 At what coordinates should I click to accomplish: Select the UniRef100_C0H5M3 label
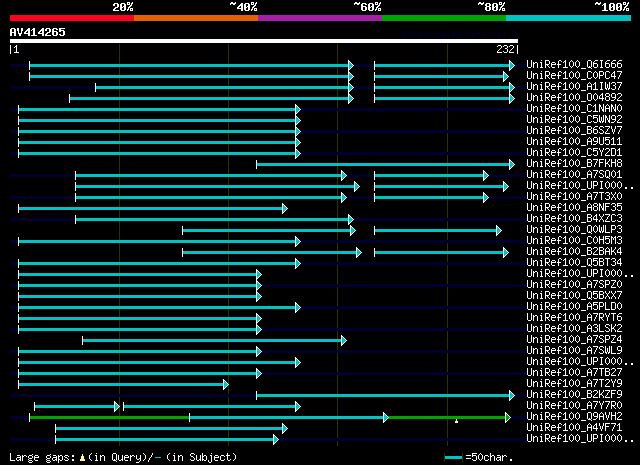pyautogui.click(x=574, y=241)
